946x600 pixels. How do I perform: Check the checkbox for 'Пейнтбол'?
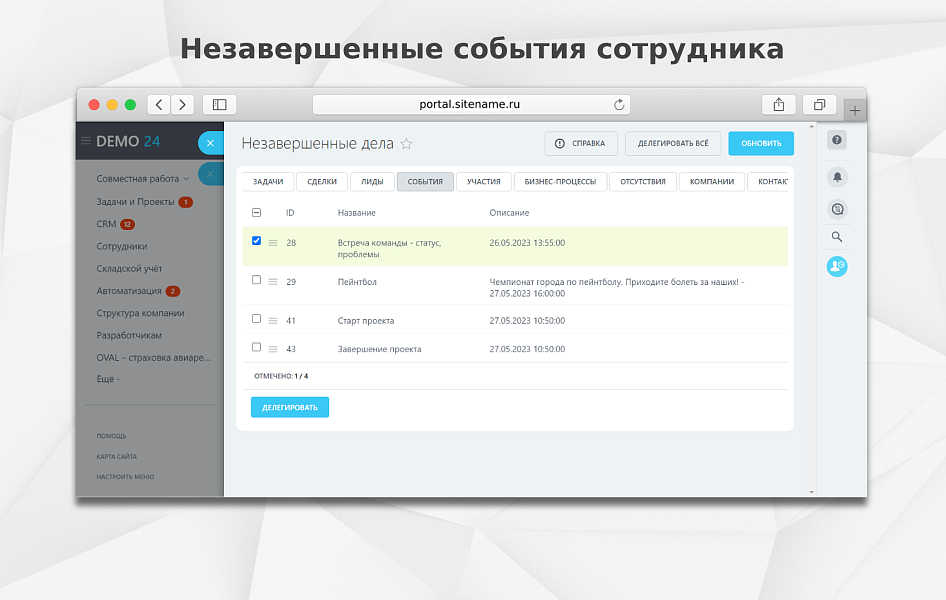pyautogui.click(x=256, y=282)
